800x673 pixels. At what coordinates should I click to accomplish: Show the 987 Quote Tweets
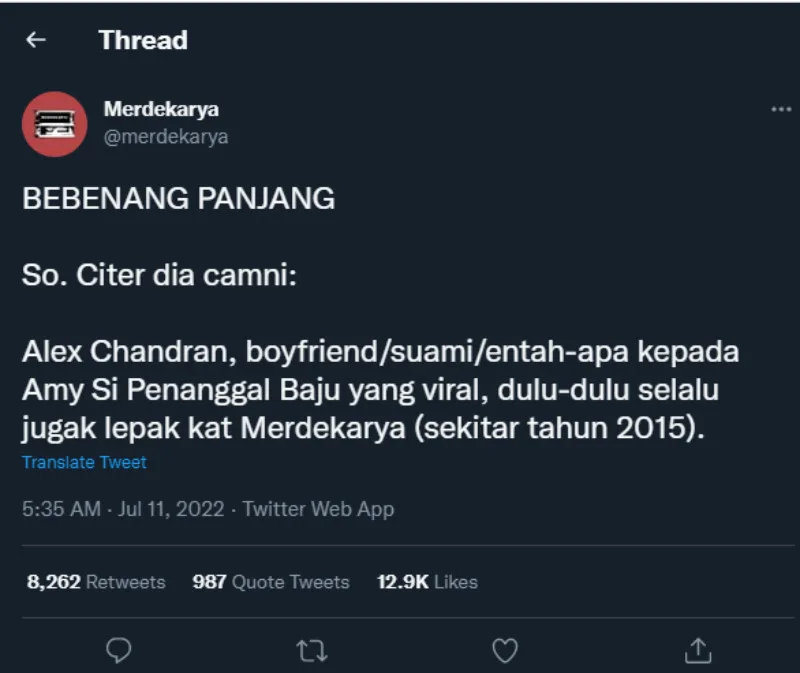point(271,582)
